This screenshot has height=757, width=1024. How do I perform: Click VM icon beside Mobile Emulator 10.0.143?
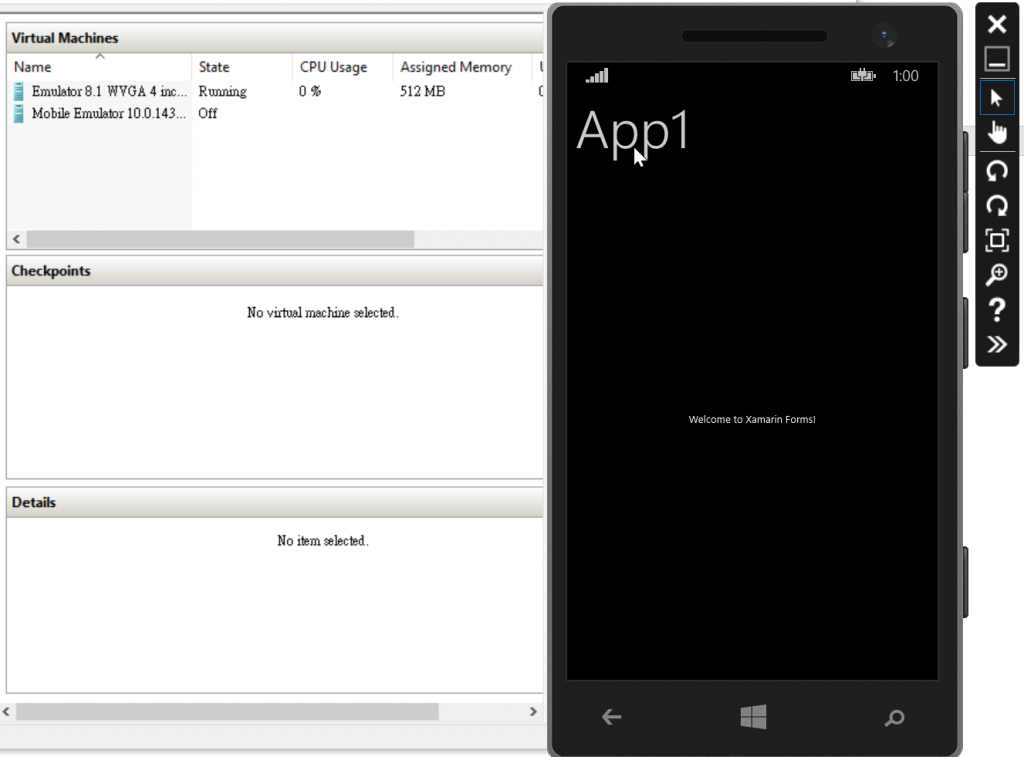[x=18, y=114]
